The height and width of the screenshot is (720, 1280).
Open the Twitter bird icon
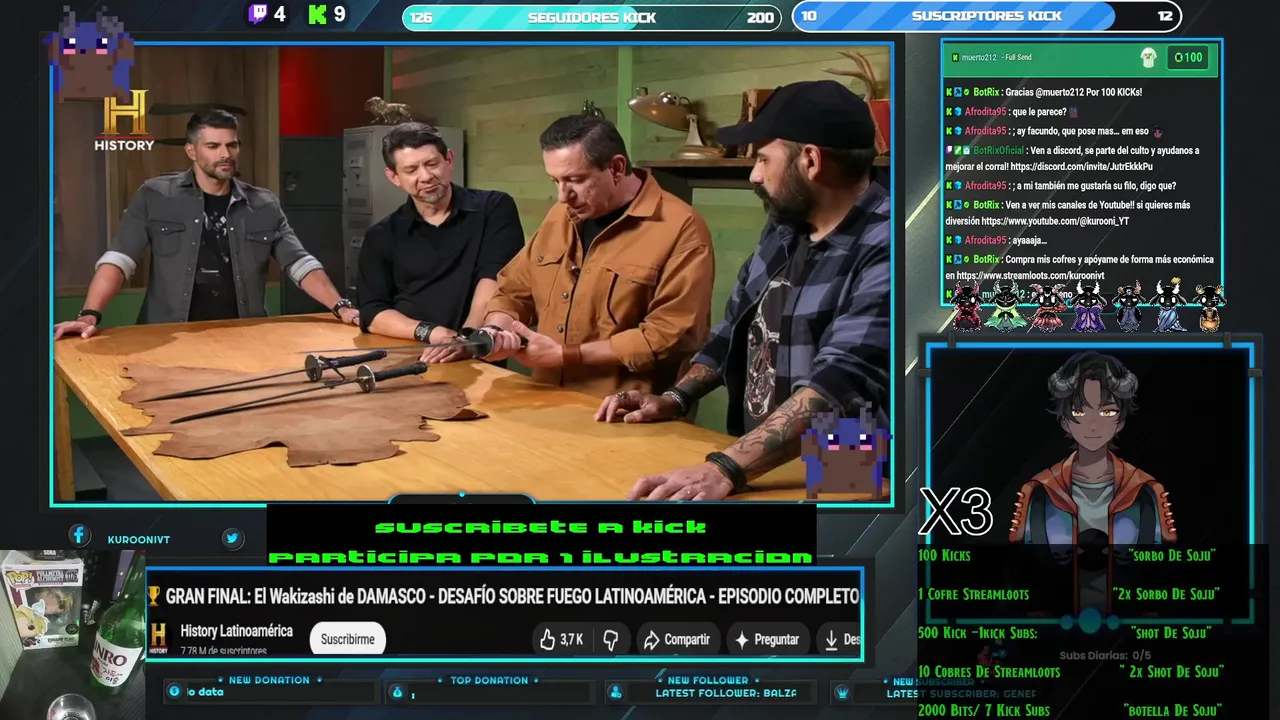[232, 538]
